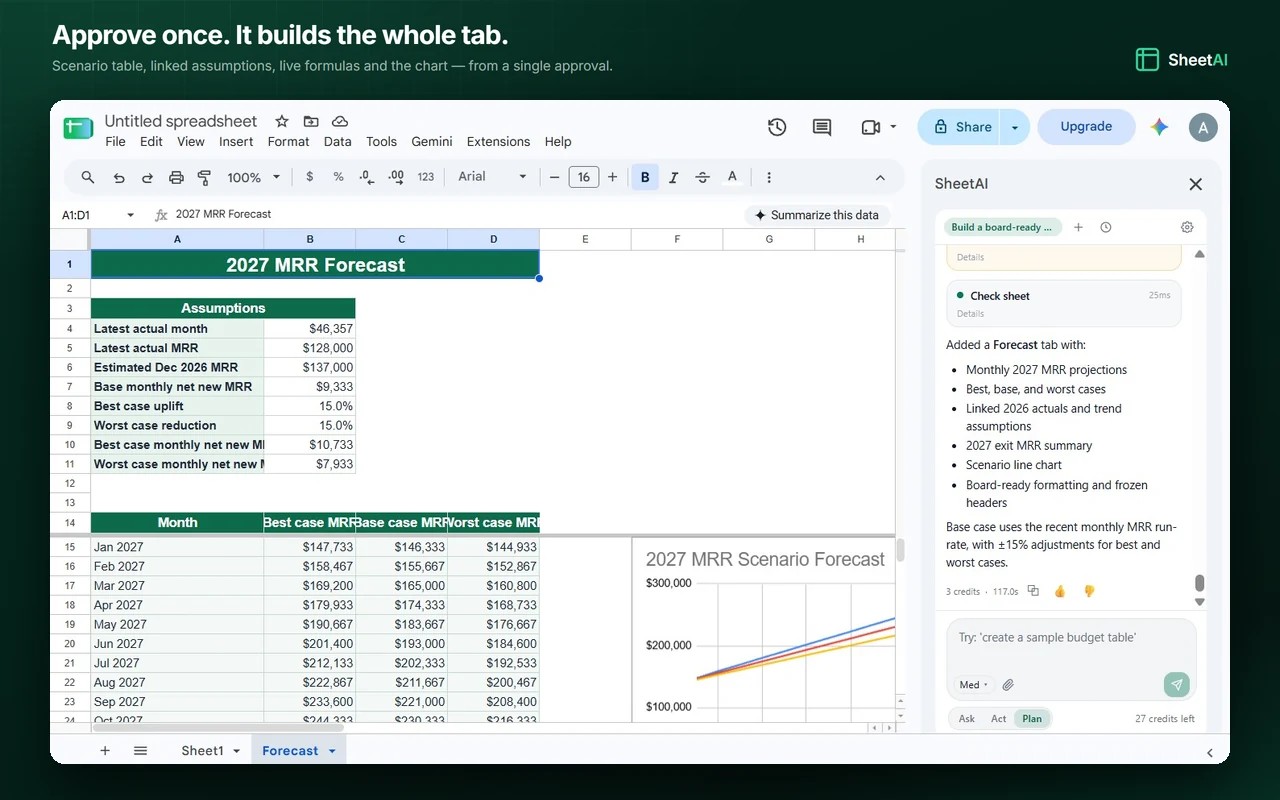Open the toolbar's three-dot more options
The width and height of the screenshot is (1280, 800).
[769, 177]
